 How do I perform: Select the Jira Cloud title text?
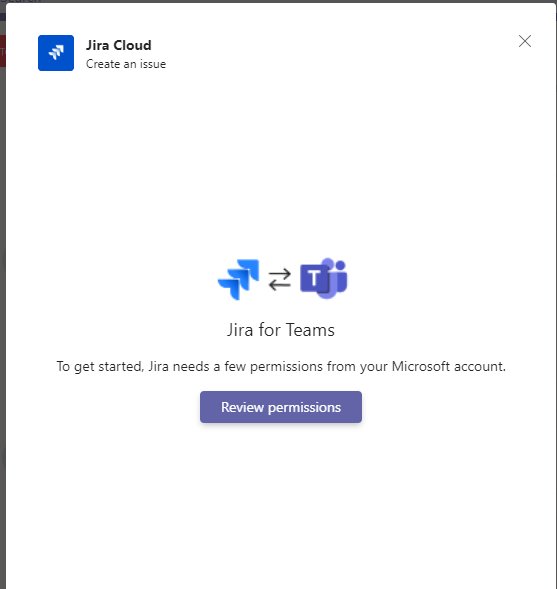coord(119,45)
